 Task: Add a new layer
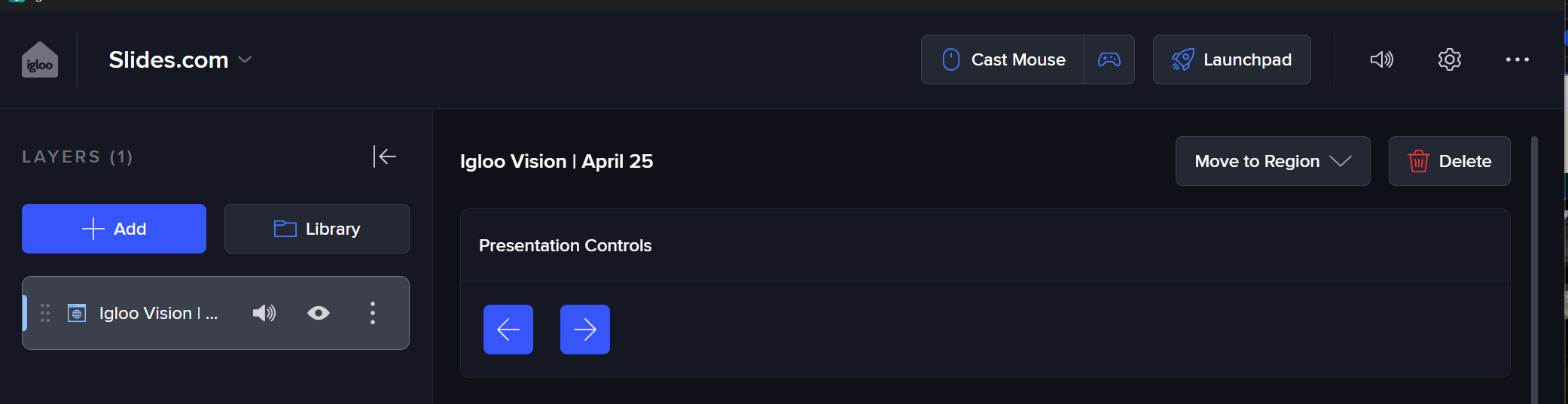114,229
